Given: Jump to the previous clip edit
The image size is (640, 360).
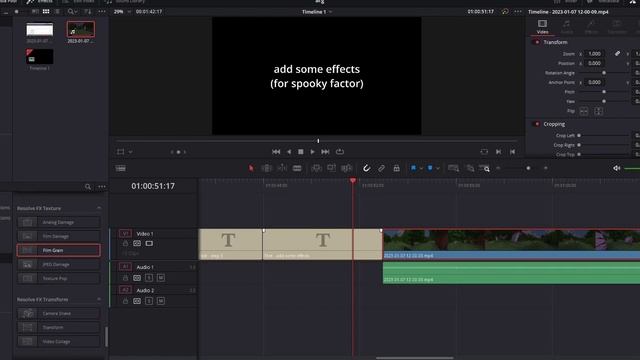Looking at the screenshot, I should click(x=512, y=152).
